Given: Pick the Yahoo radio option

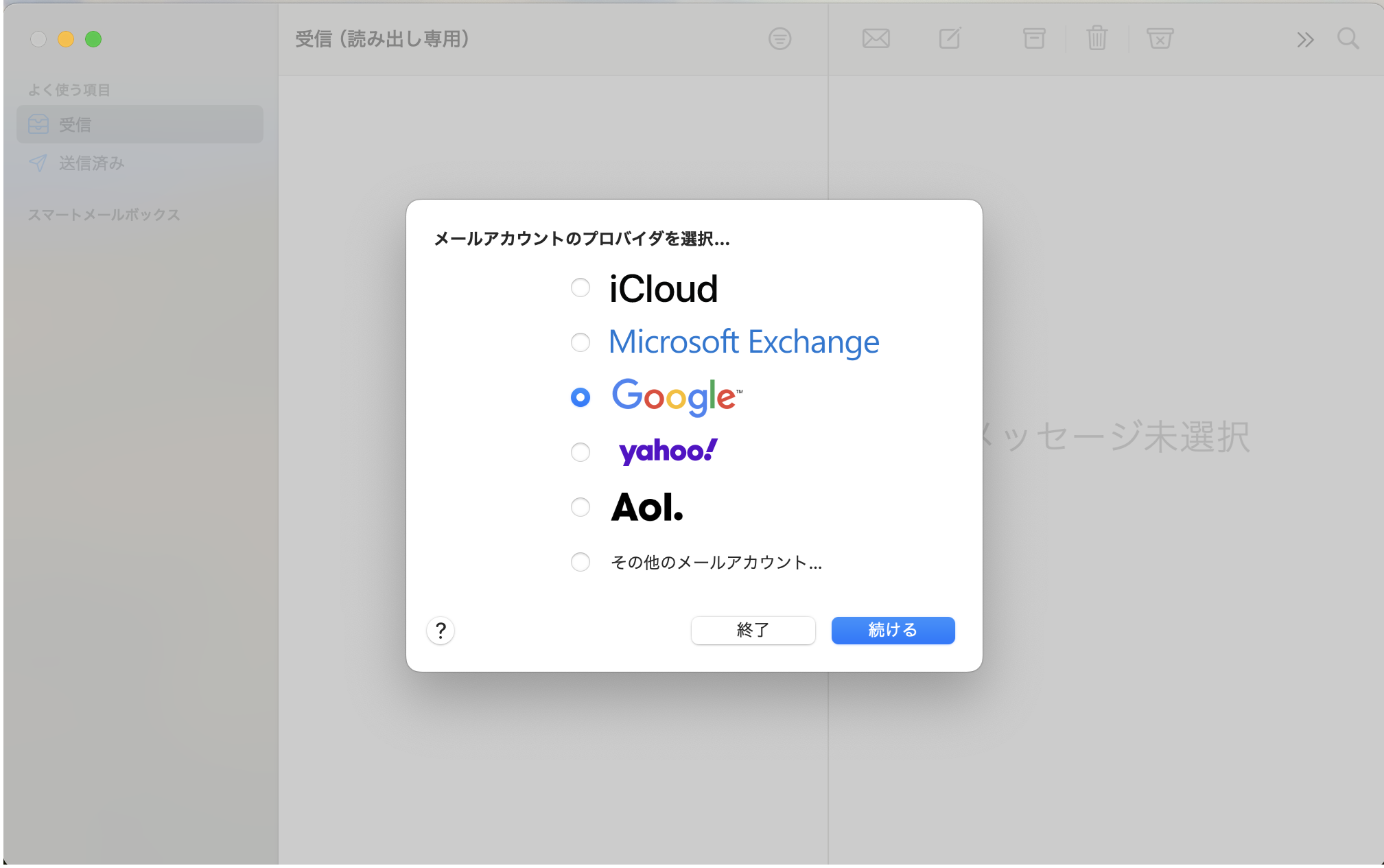Looking at the screenshot, I should (580, 452).
